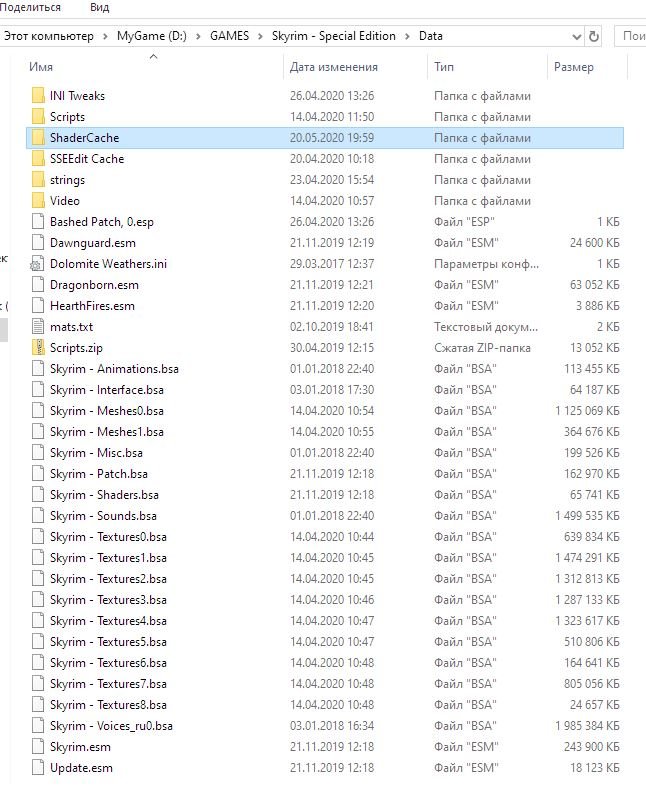Sort files by the Размер column header
Viewport: 646px width, 786px height.
[x=573, y=67]
